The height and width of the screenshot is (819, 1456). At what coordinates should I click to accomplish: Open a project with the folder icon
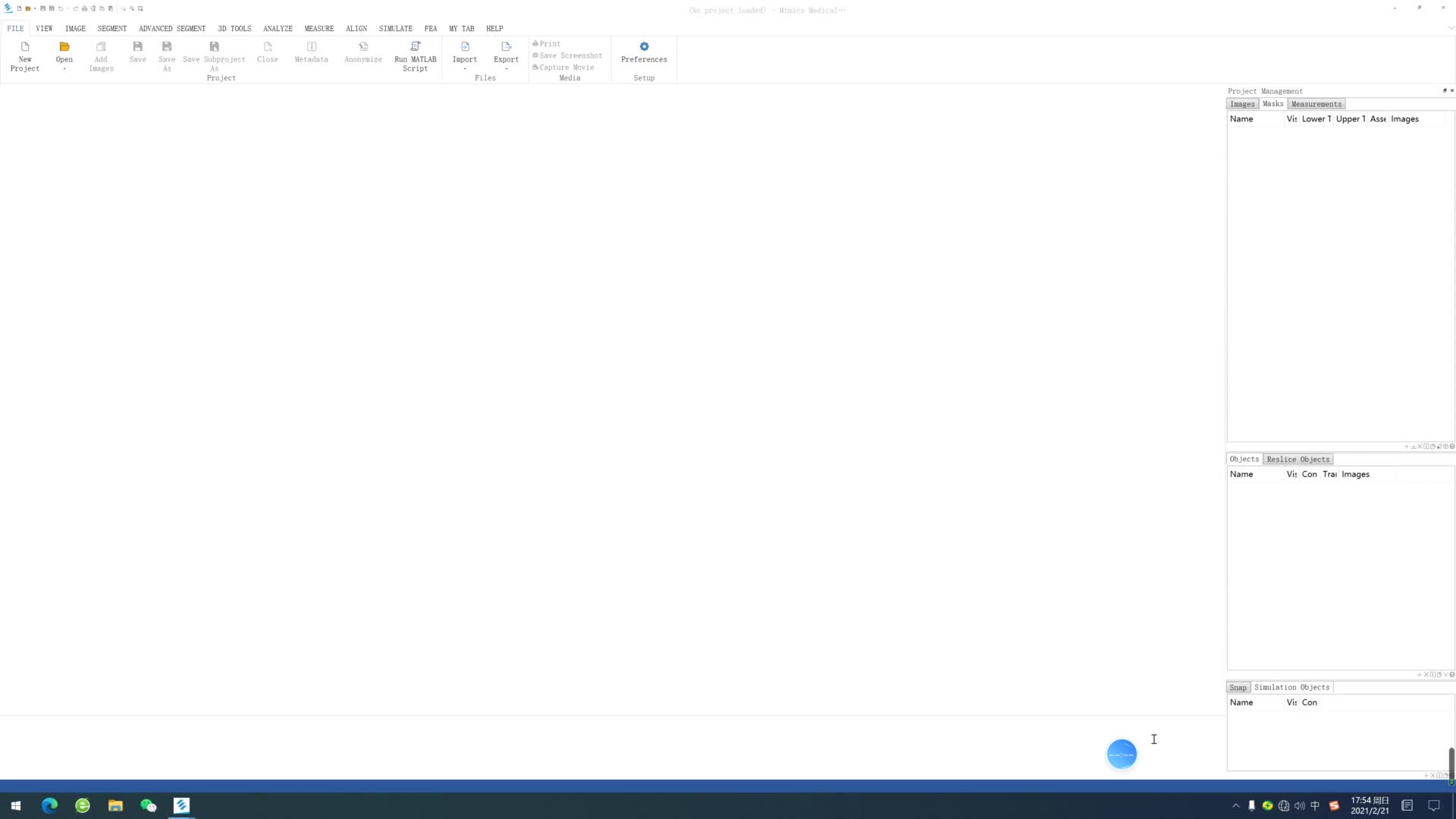tap(64, 47)
